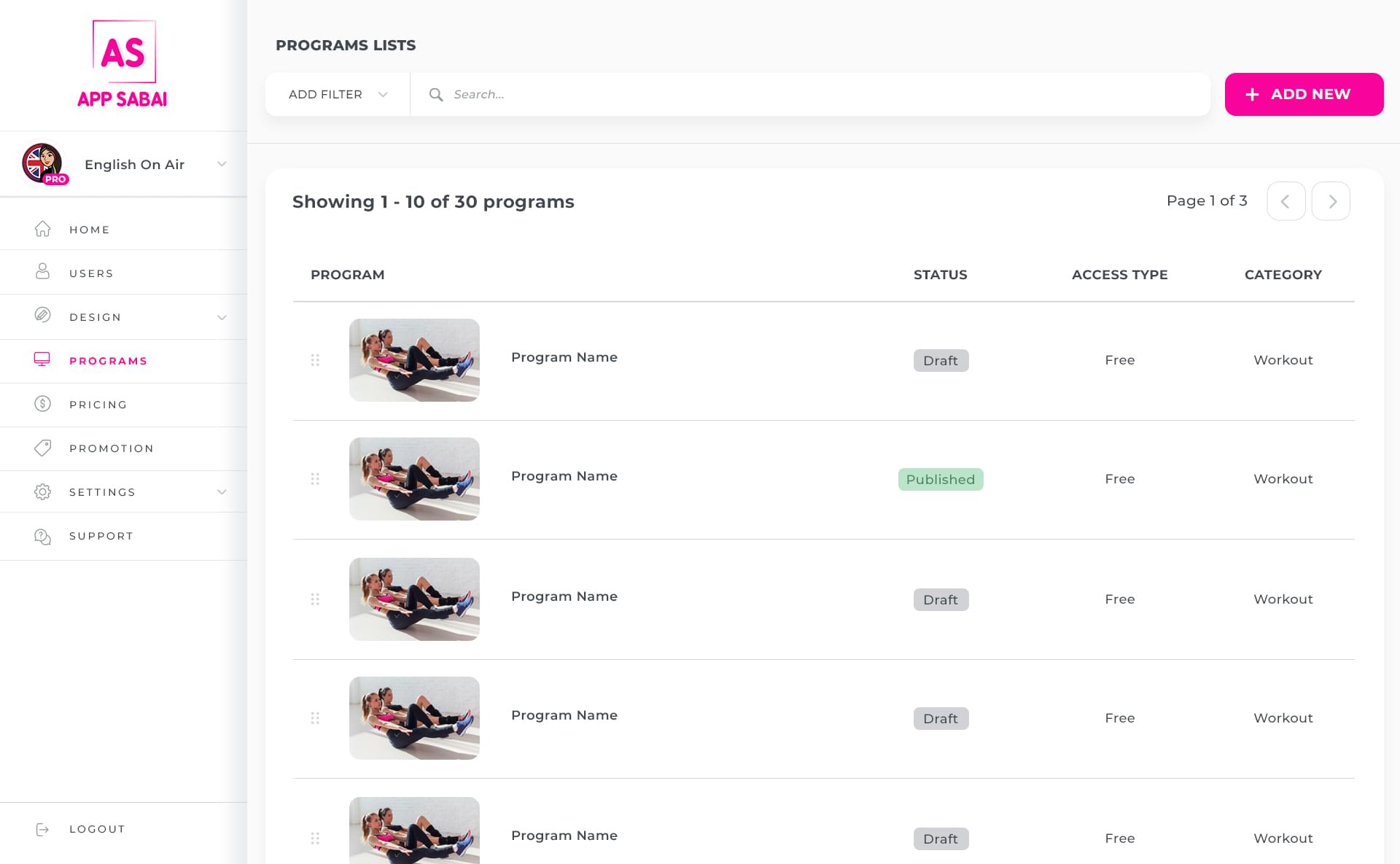
Task: Click Program Name in first row
Action: point(564,357)
